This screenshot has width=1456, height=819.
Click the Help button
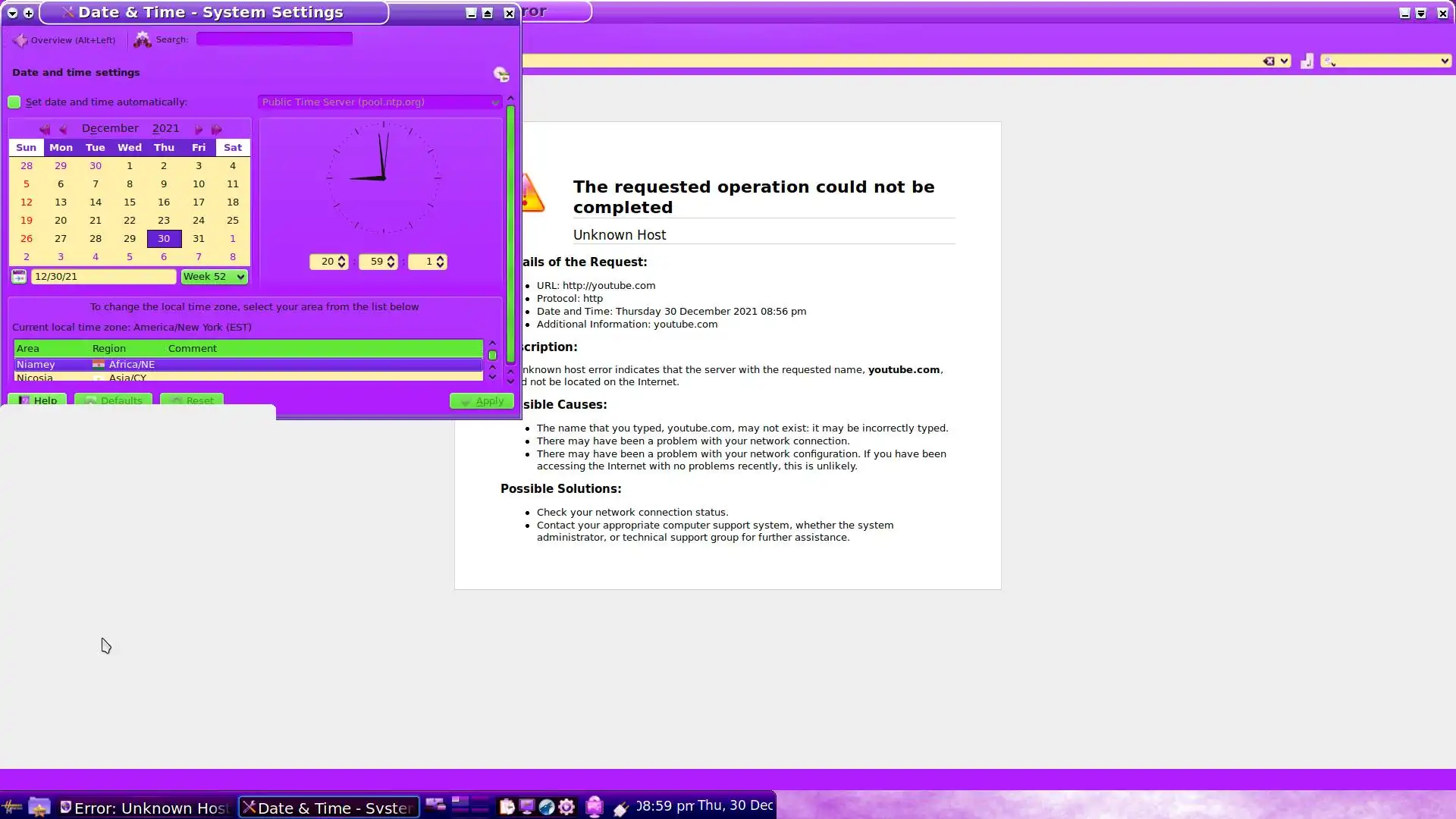coord(37,400)
